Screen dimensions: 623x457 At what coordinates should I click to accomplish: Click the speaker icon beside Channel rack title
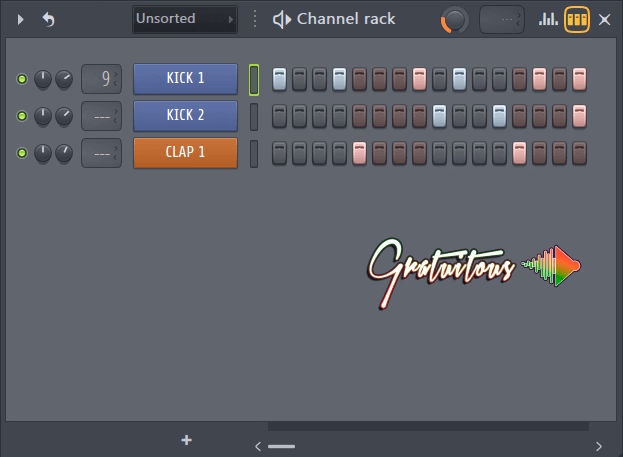pos(282,19)
